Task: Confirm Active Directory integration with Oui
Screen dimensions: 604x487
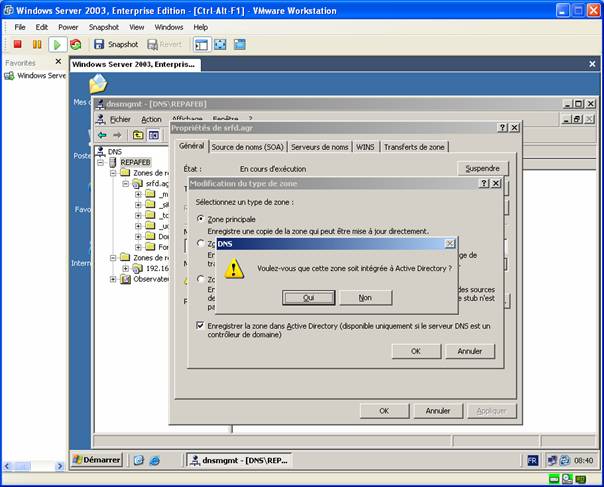Action: [309, 297]
